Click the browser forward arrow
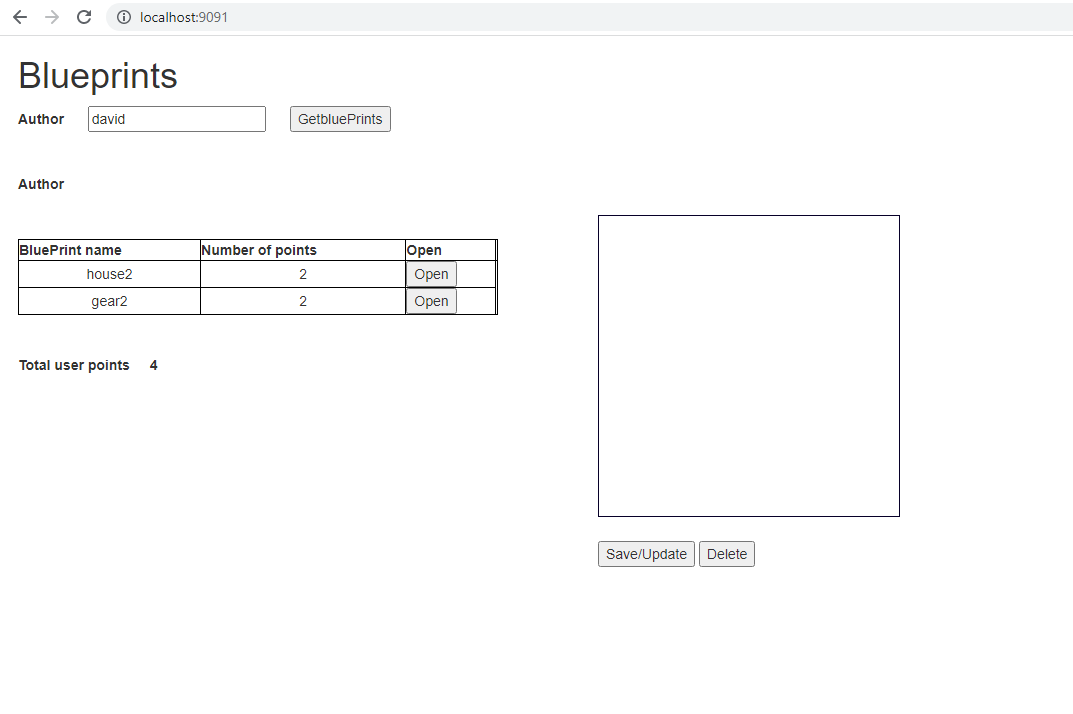The image size is (1073, 714). (52, 17)
